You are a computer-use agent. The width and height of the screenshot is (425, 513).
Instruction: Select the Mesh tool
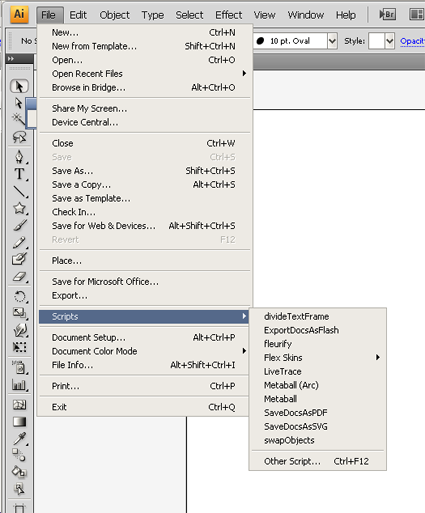[19, 405]
